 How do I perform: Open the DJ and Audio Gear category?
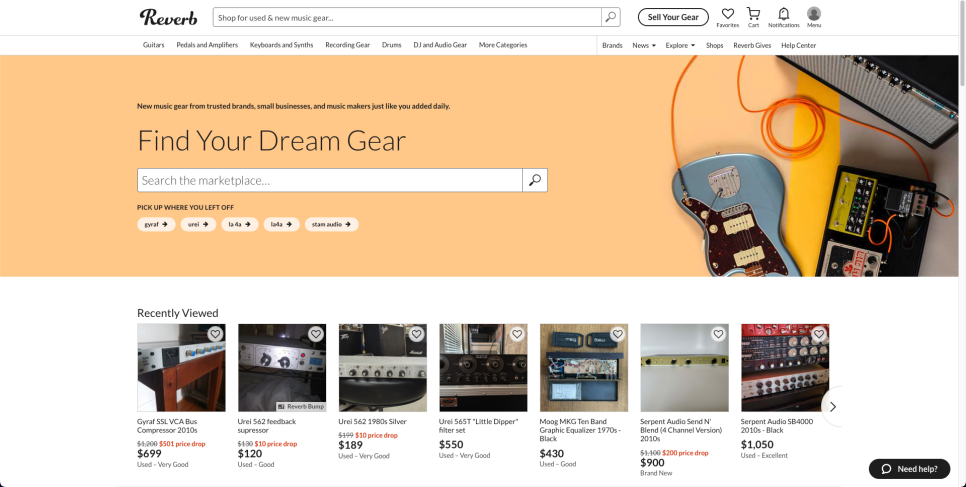point(440,45)
